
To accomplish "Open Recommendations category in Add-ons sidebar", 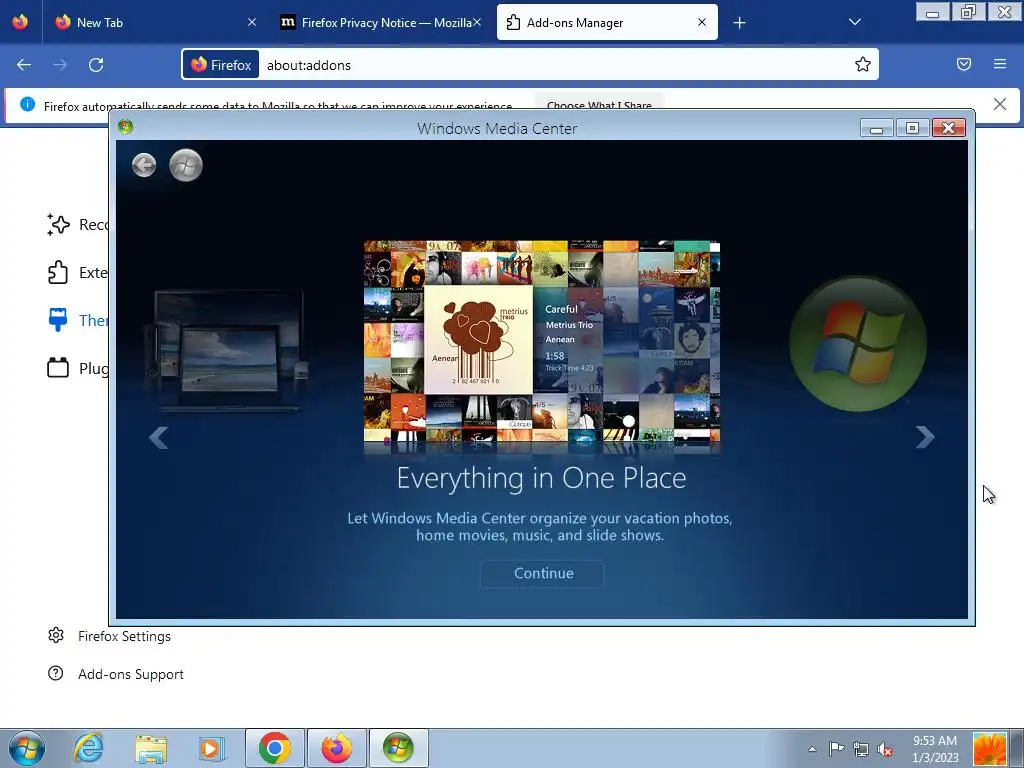I will point(77,225).
